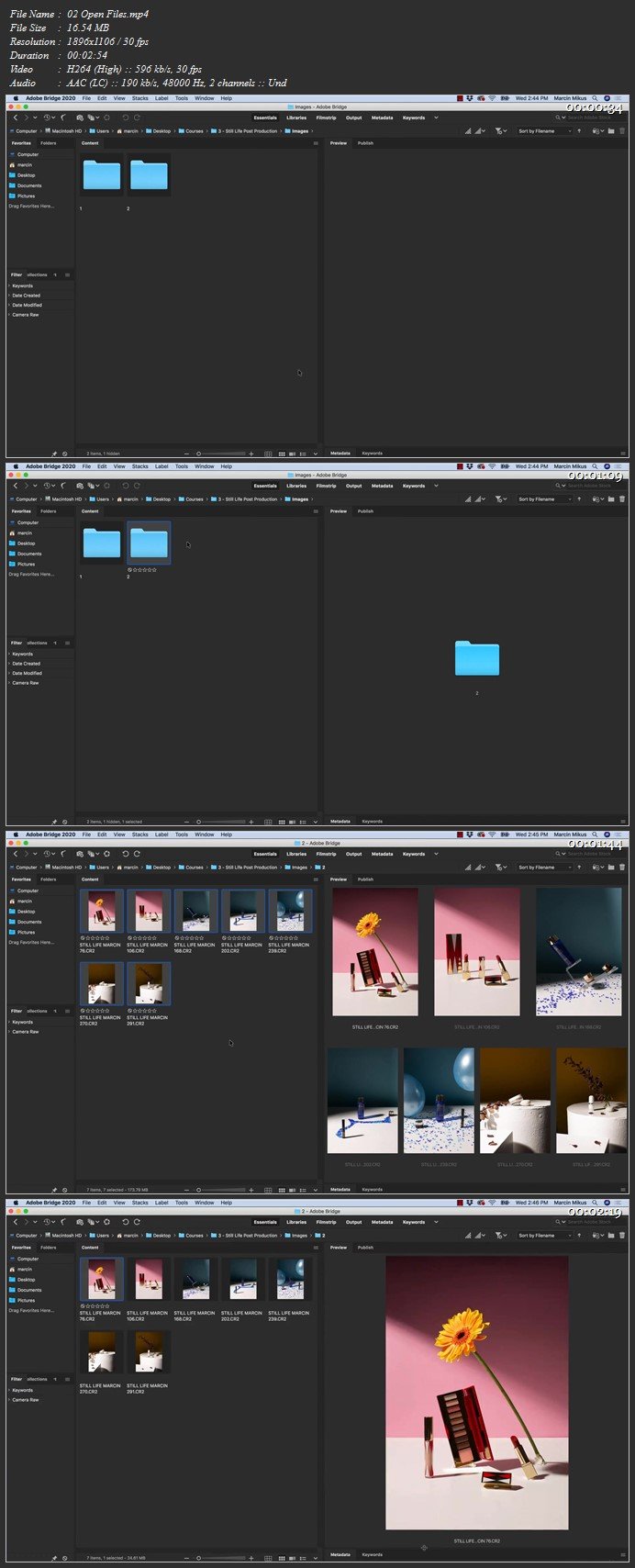Click thumbnail quality icon in the 00:01:44 frame
The image size is (635, 1568).
tap(480, 867)
